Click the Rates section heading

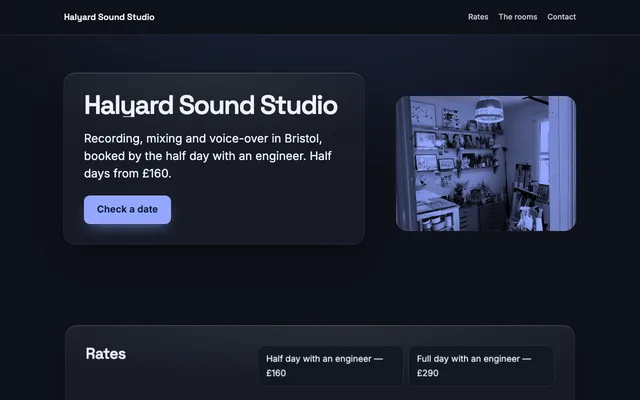(106, 354)
